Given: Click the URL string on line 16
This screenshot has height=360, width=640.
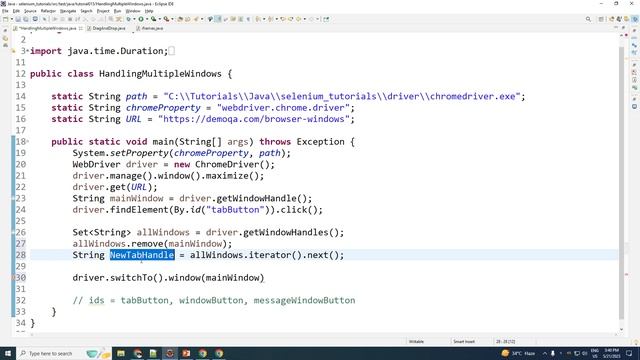Looking at the screenshot, I should [253, 119].
